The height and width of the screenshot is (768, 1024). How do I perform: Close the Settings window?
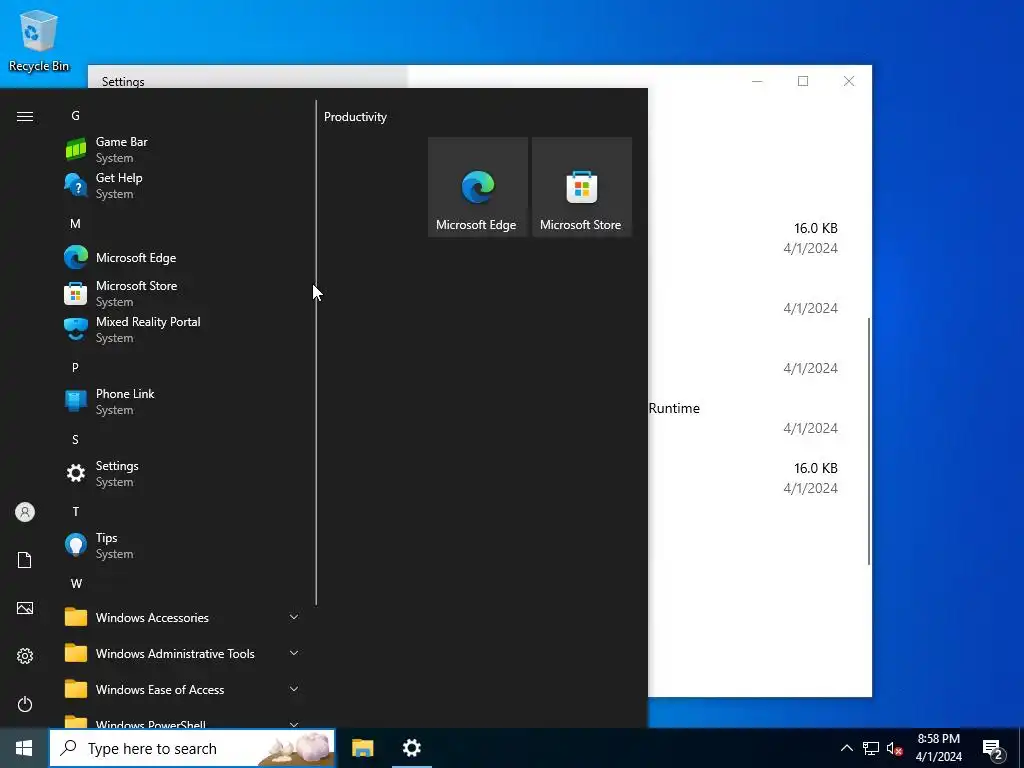(848, 81)
